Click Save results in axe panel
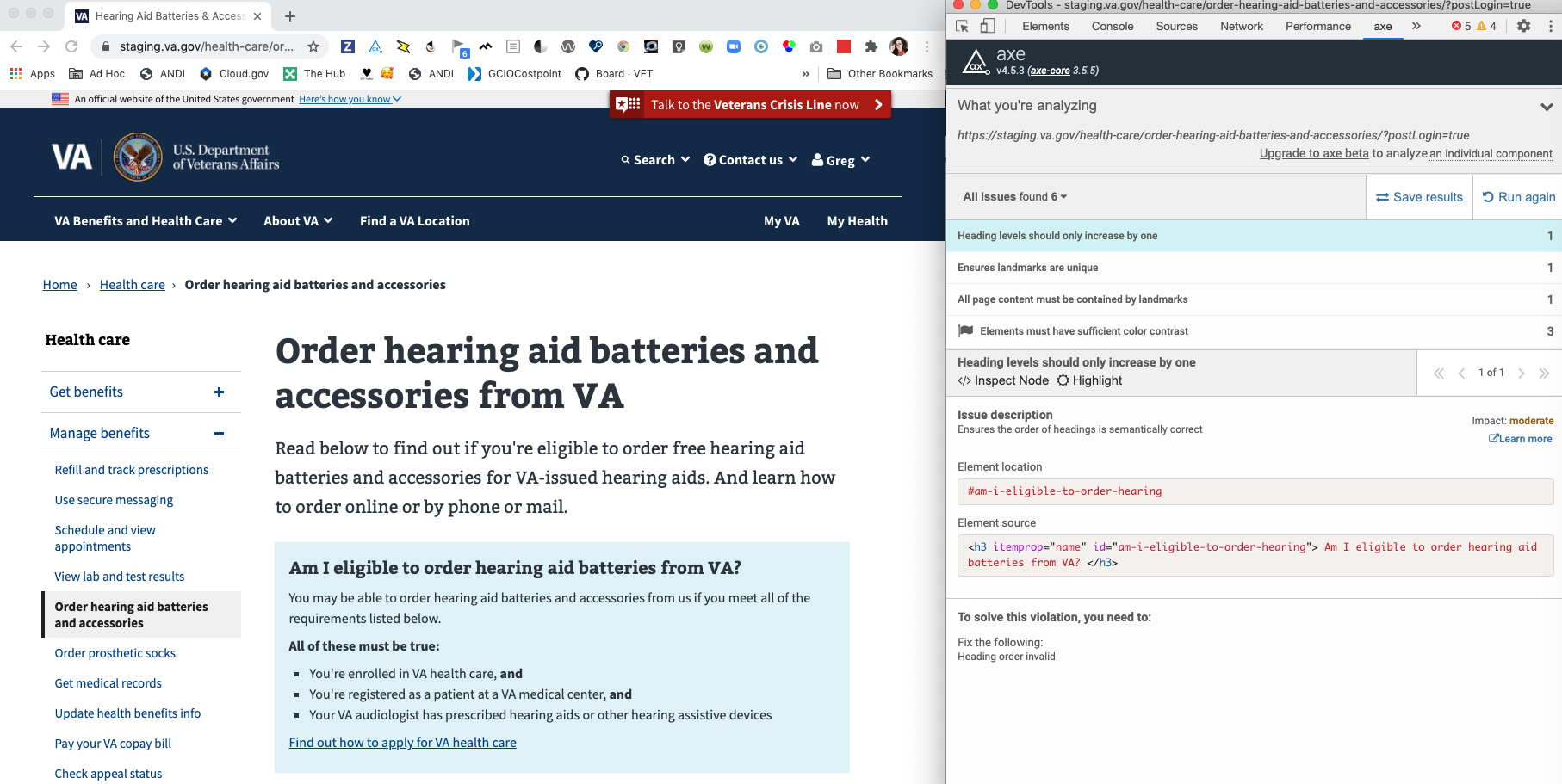The height and width of the screenshot is (784, 1562). 1419,197
